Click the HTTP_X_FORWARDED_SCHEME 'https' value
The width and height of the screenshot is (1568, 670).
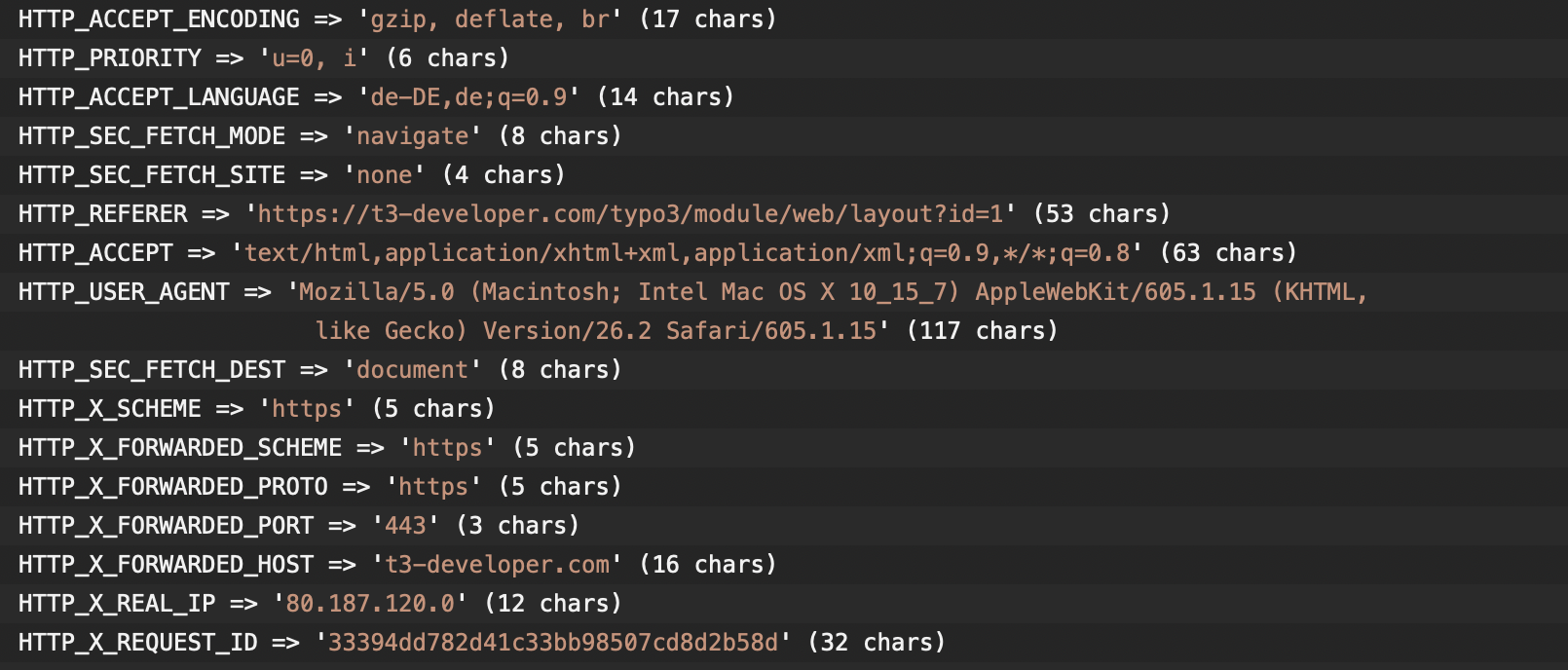coord(447,448)
